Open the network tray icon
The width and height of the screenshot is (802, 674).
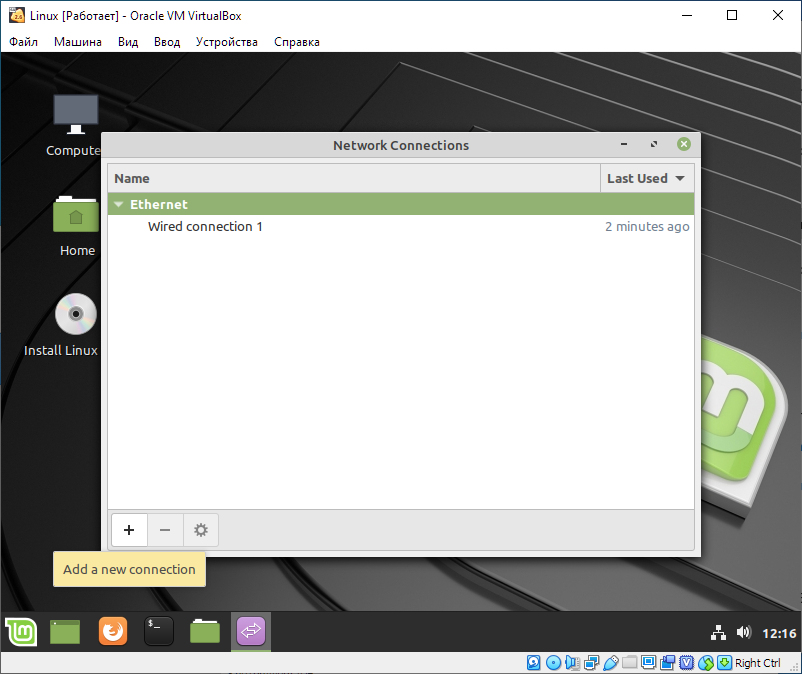pyautogui.click(x=718, y=633)
